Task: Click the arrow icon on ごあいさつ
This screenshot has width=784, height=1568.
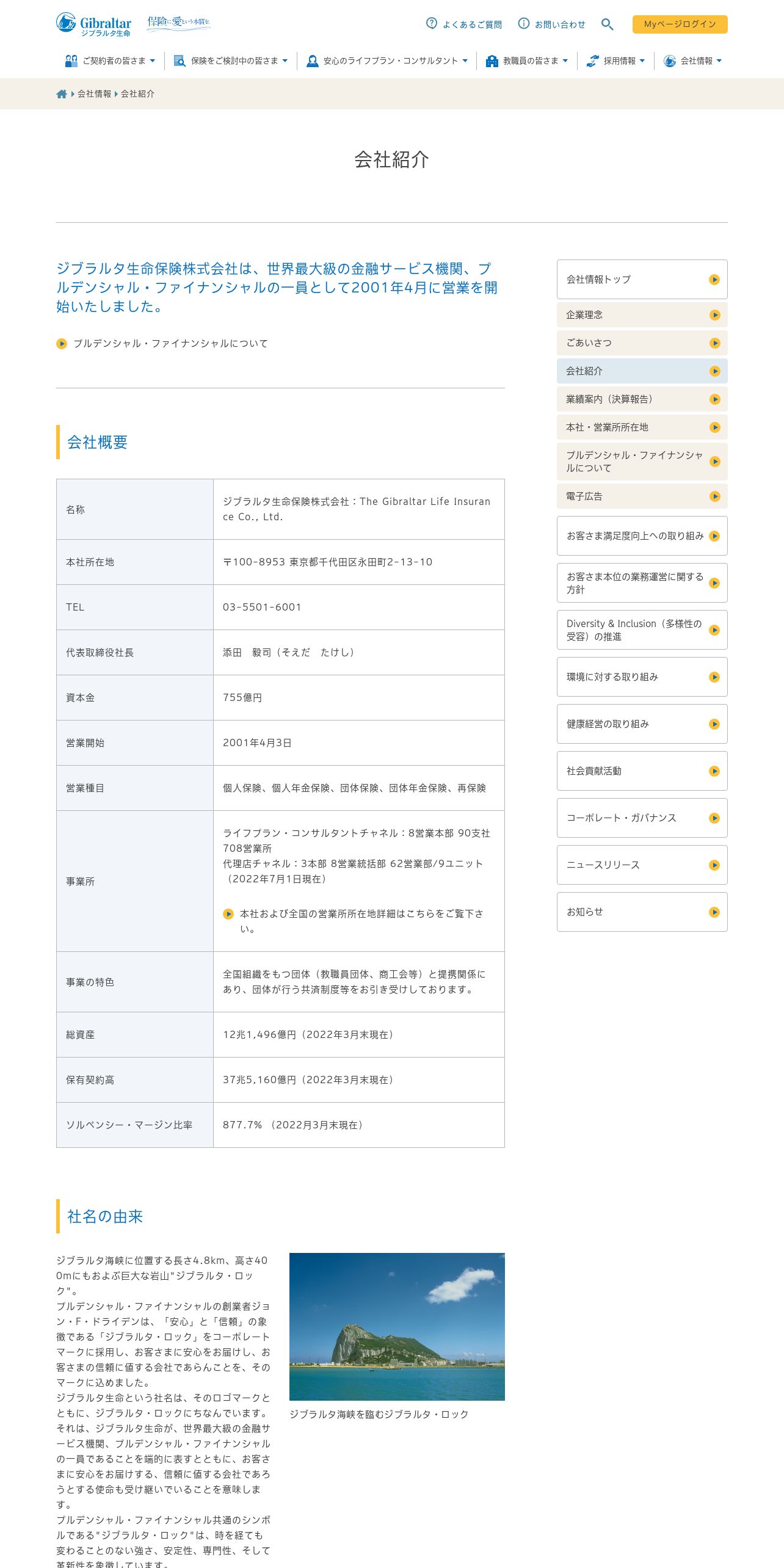Action: (x=715, y=343)
